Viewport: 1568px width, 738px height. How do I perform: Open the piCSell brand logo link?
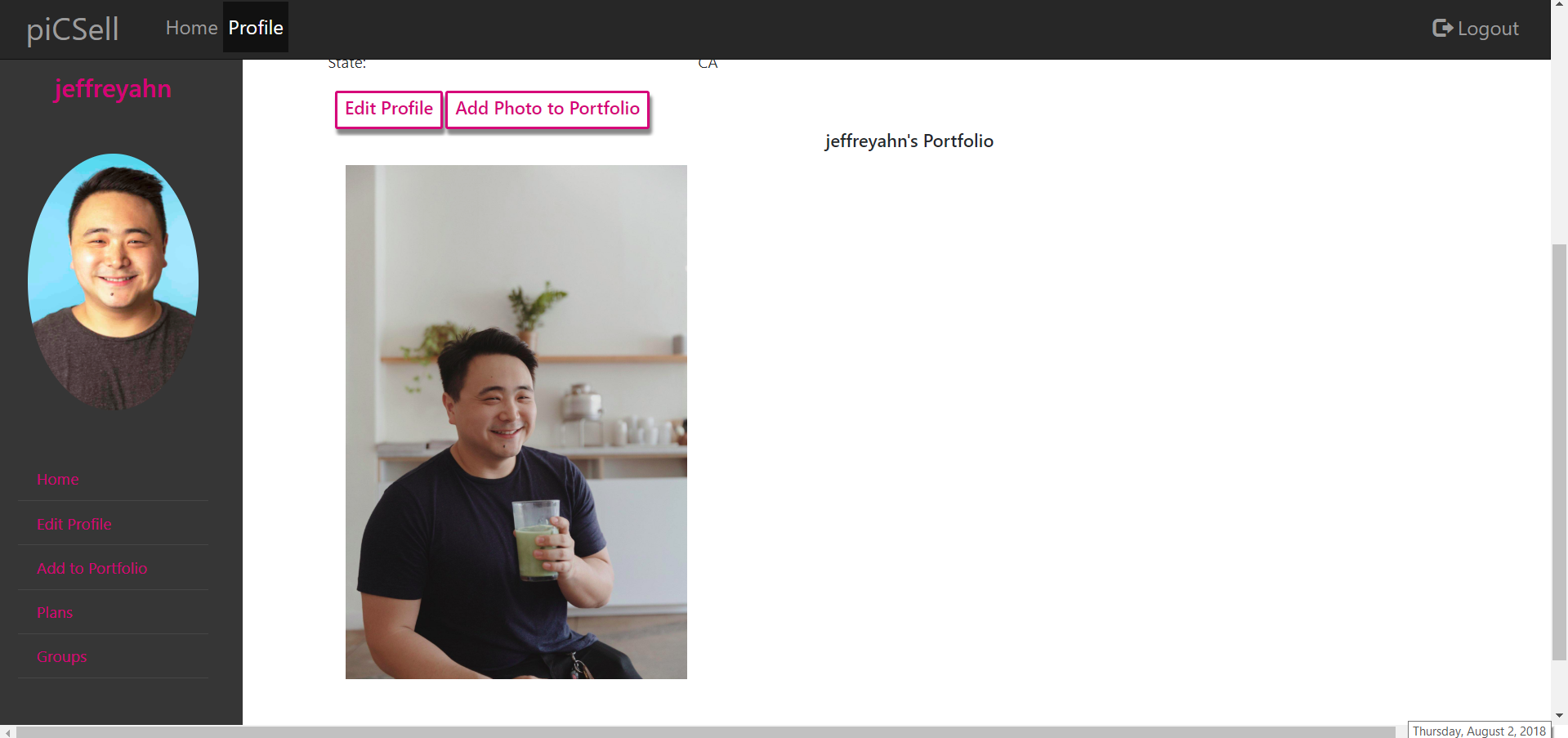pos(73,29)
